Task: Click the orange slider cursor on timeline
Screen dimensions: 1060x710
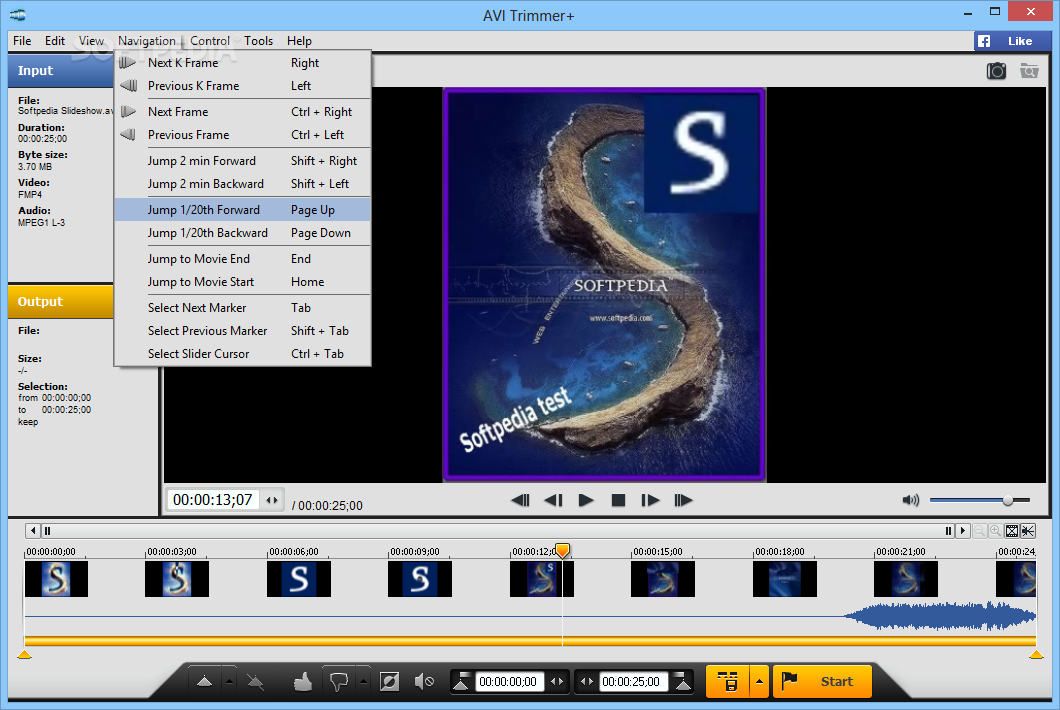Action: click(562, 550)
